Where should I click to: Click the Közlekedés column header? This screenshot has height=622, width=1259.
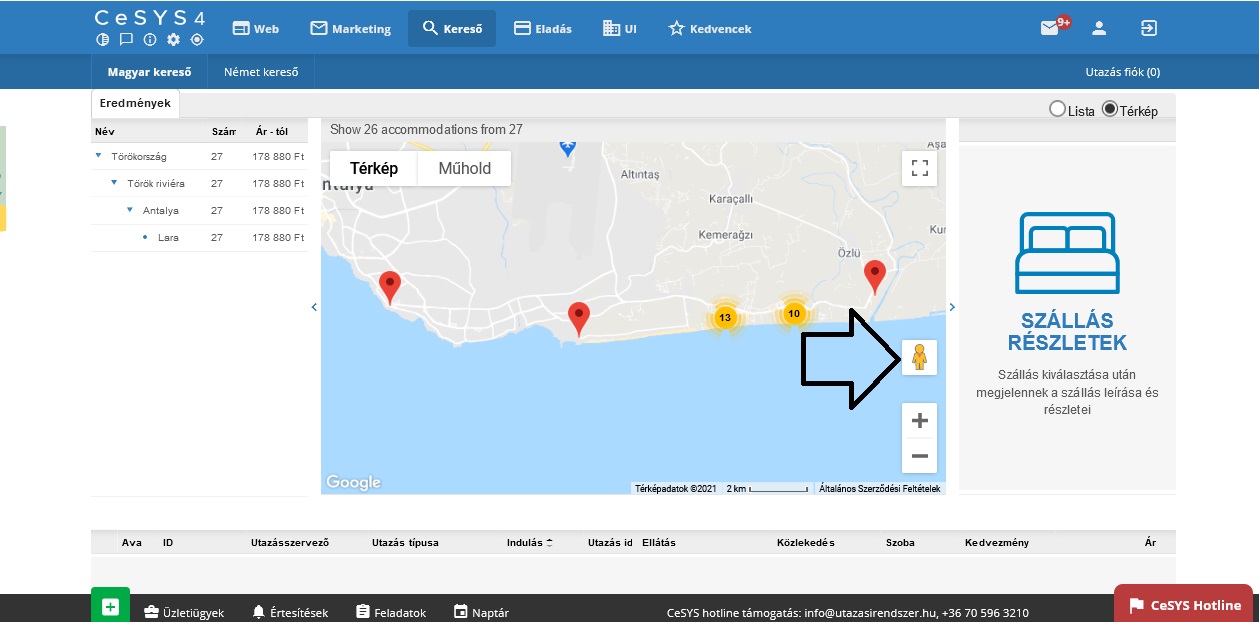coord(805,543)
